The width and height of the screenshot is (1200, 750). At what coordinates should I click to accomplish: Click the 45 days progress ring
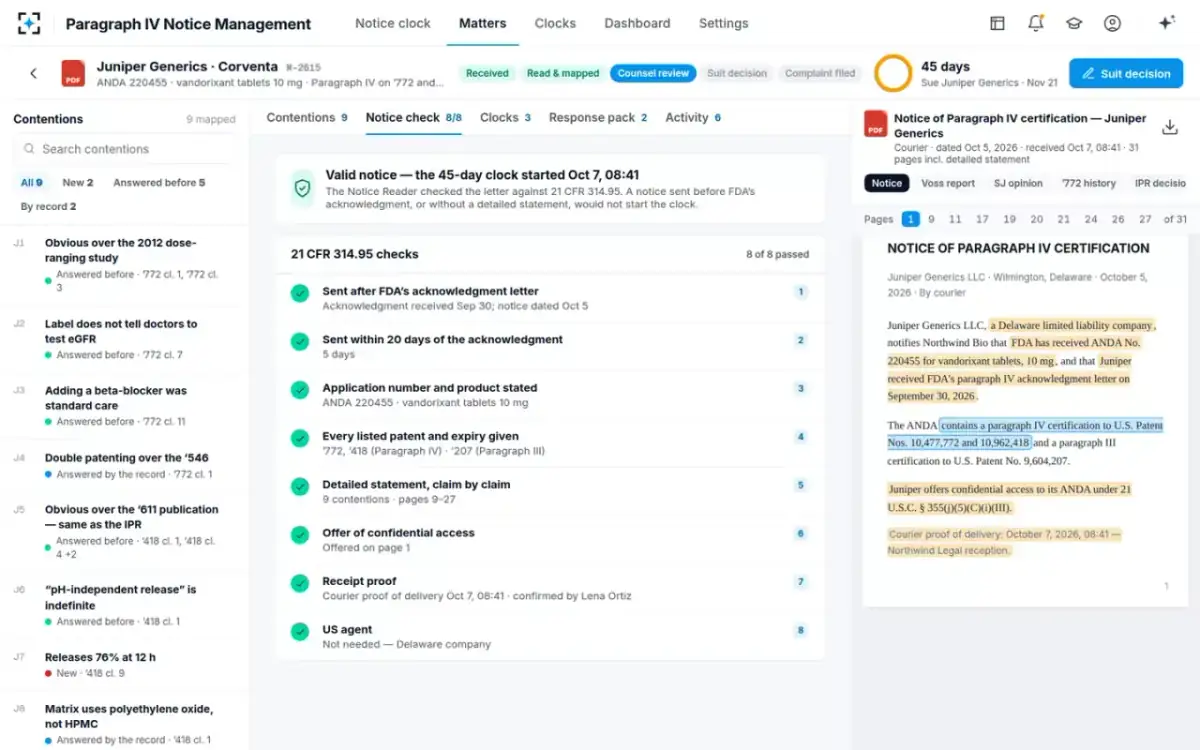893,73
